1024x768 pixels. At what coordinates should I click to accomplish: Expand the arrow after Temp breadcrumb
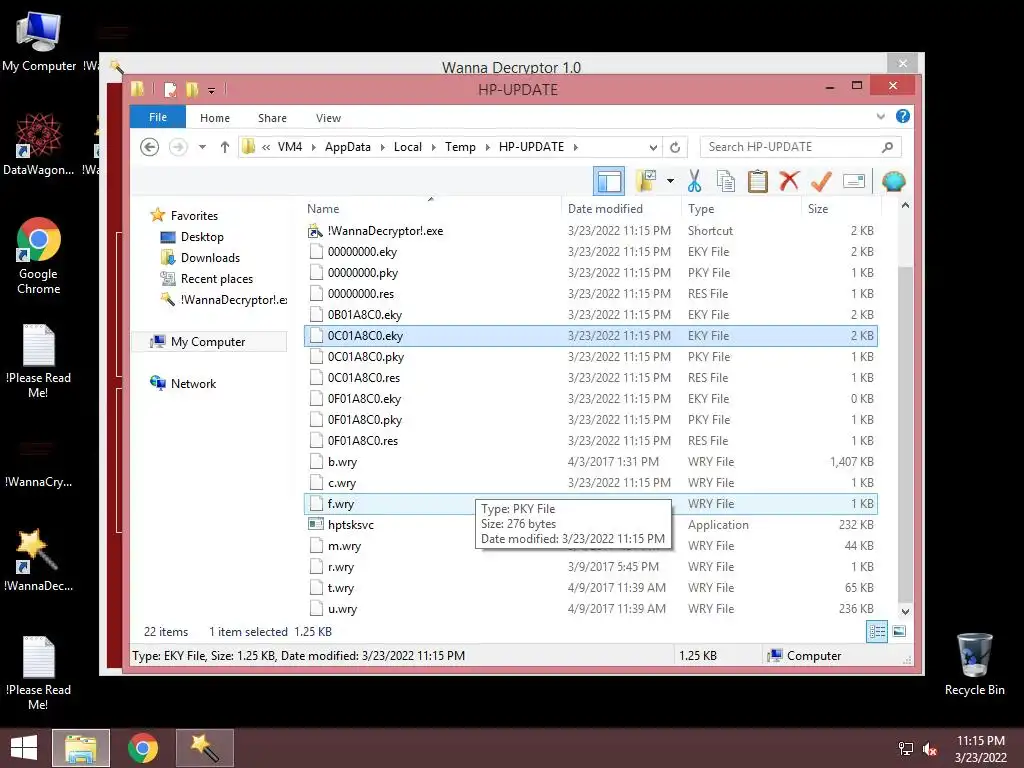[x=487, y=148]
